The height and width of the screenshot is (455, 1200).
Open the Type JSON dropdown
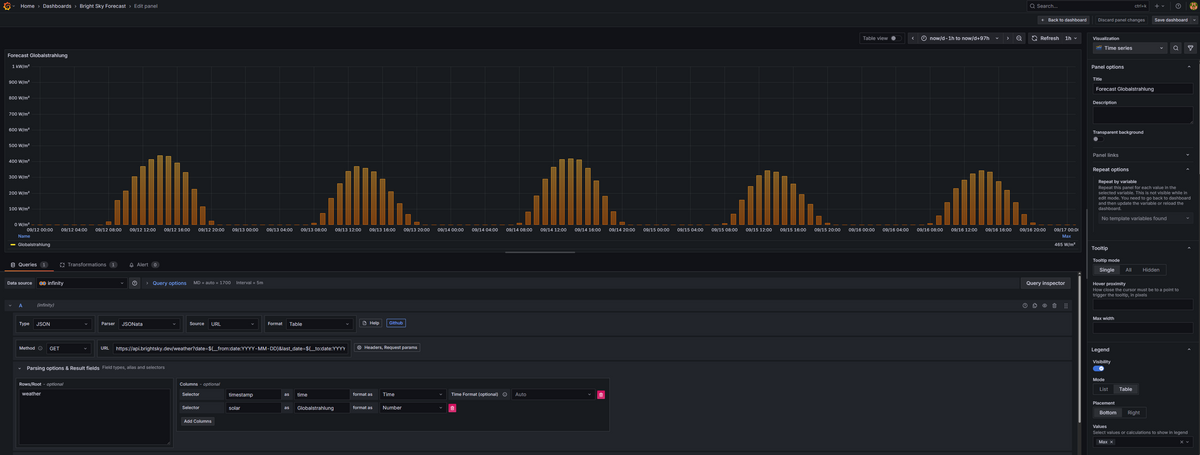point(64,324)
